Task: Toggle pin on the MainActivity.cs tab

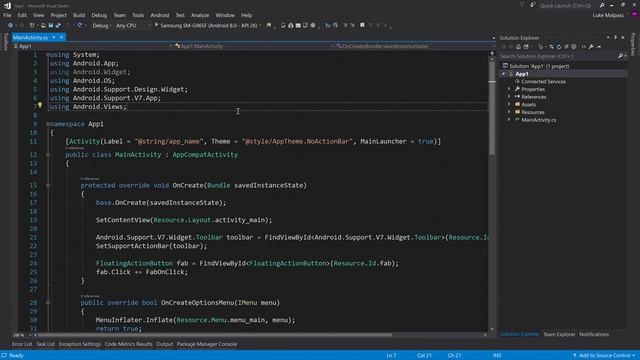Action: [53, 37]
